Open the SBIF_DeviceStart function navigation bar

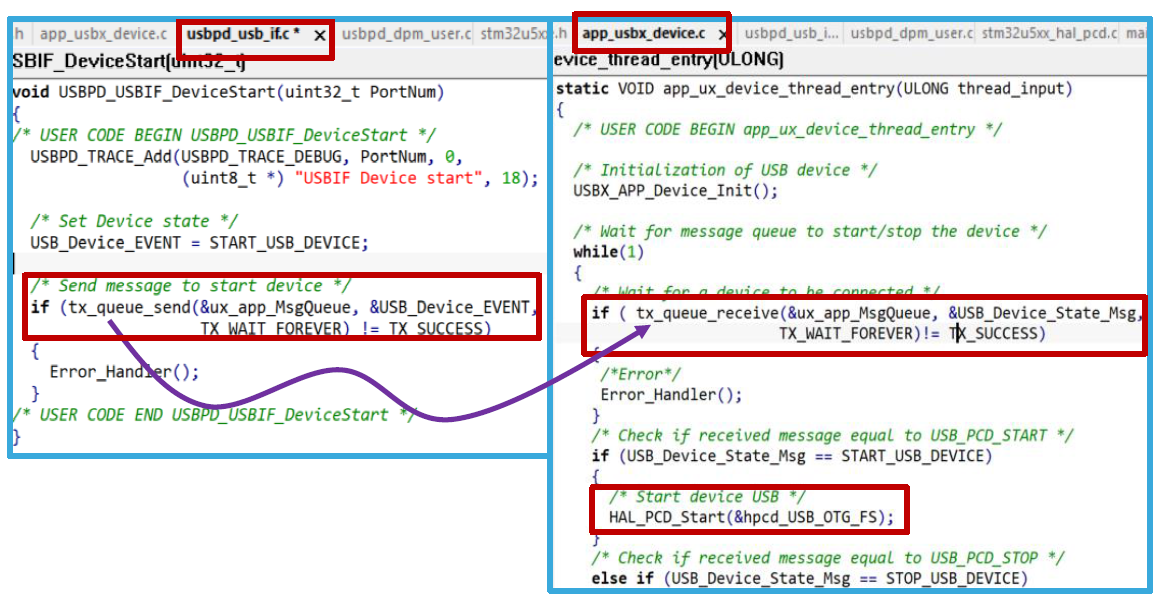pos(128,62)
